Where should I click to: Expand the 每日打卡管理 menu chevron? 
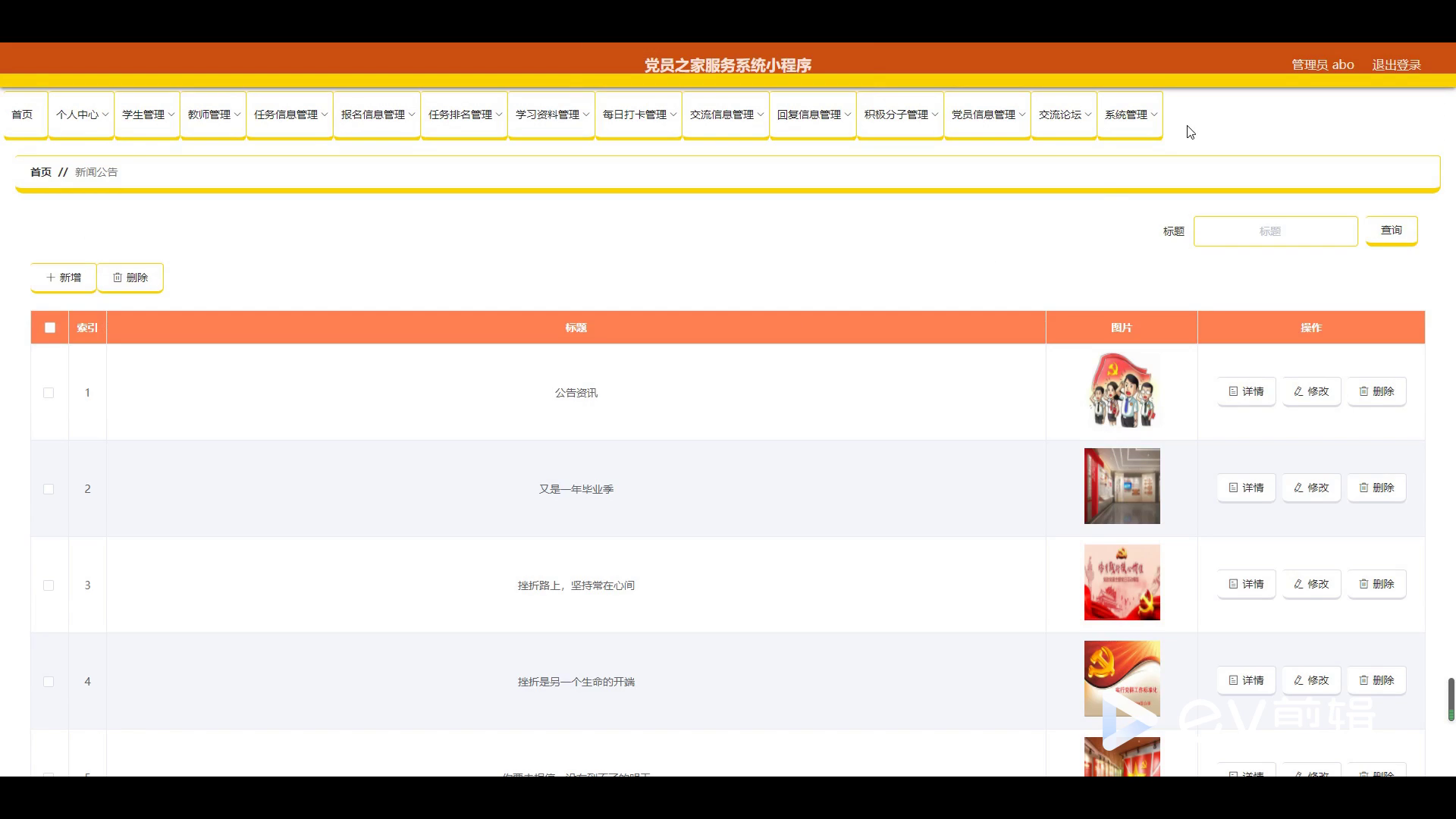point(673,115)
